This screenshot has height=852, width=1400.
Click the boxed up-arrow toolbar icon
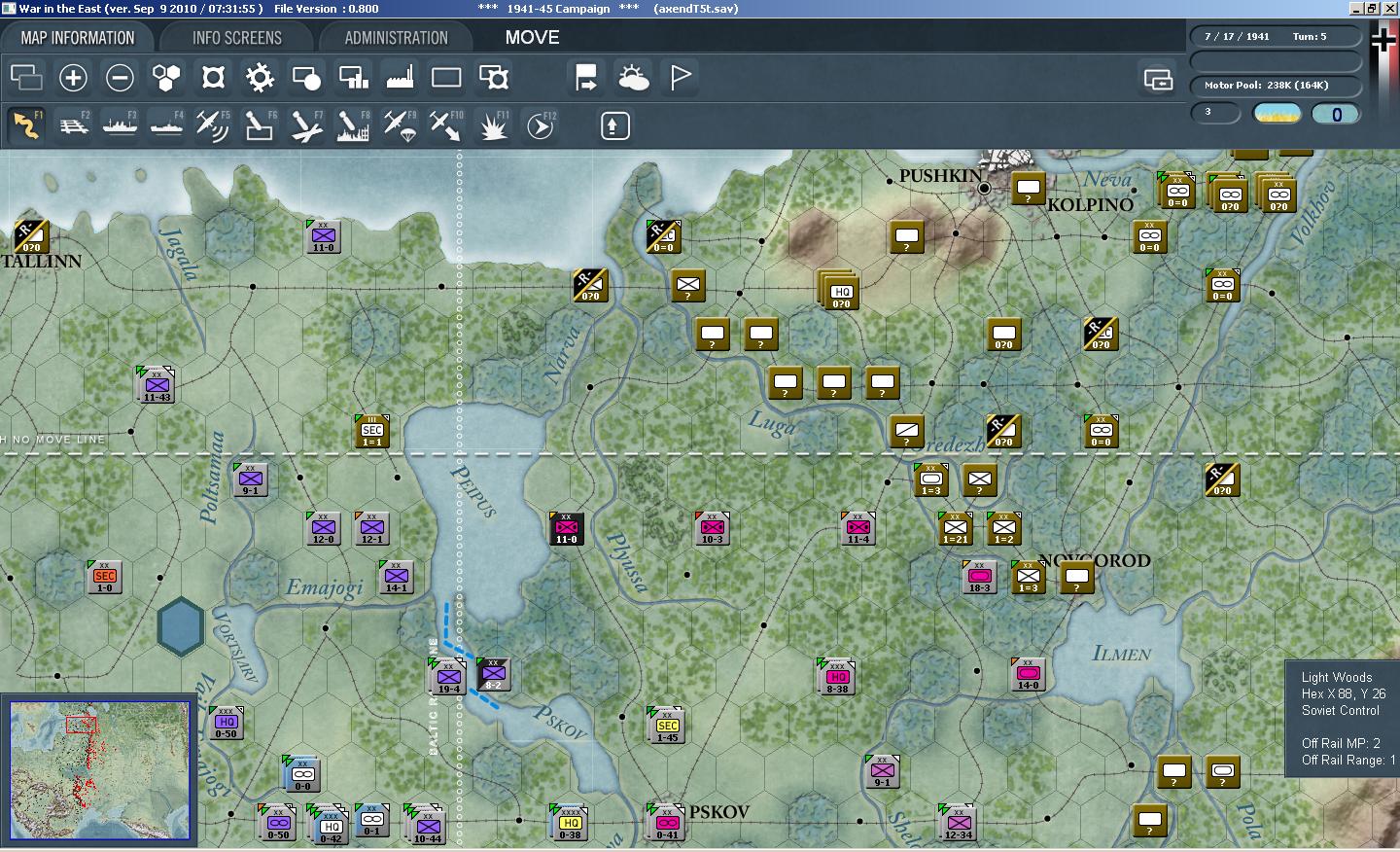(x=615, y=125)
